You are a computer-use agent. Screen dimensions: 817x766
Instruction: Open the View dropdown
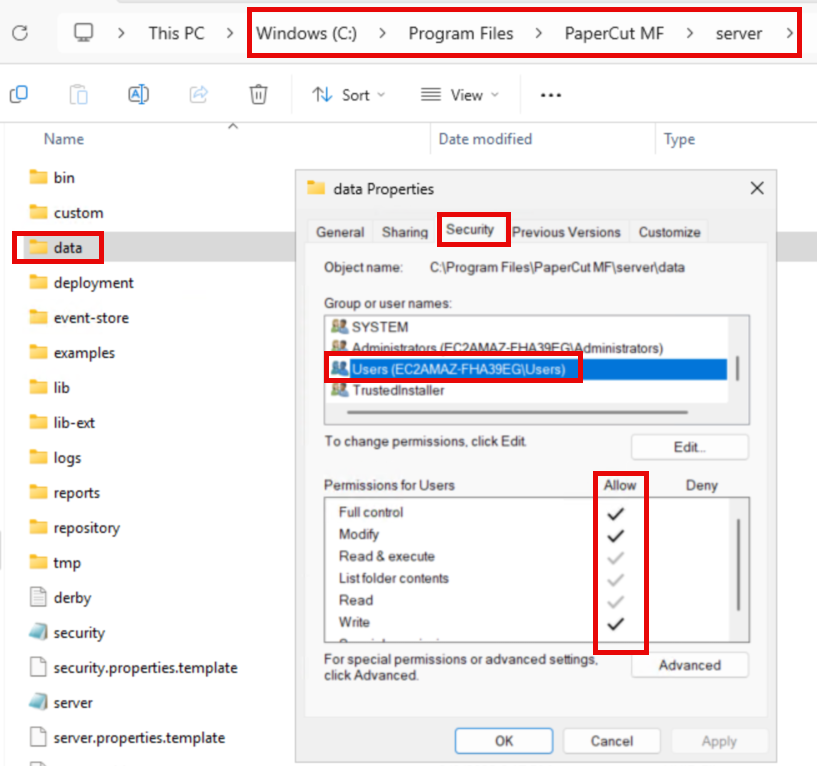460,95
